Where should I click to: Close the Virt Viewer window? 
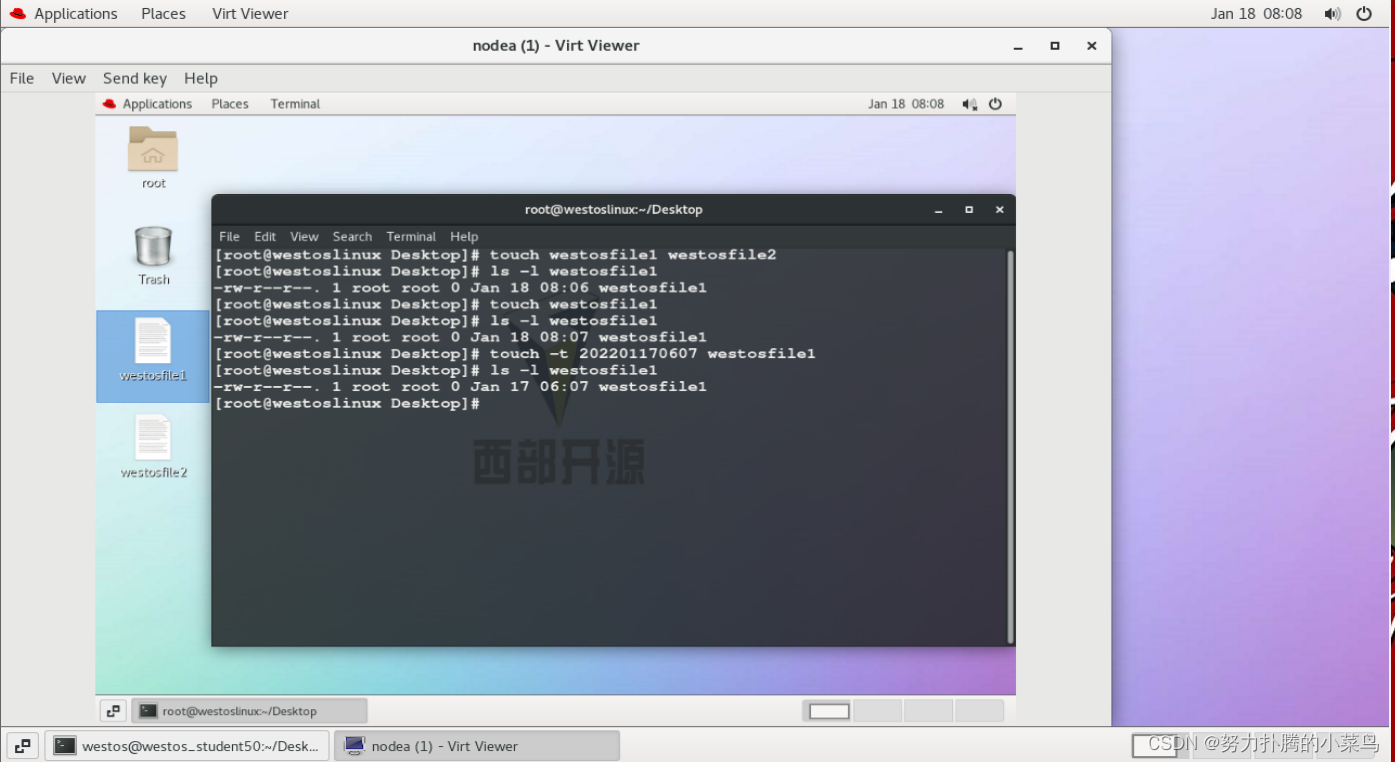point(1092,46)
